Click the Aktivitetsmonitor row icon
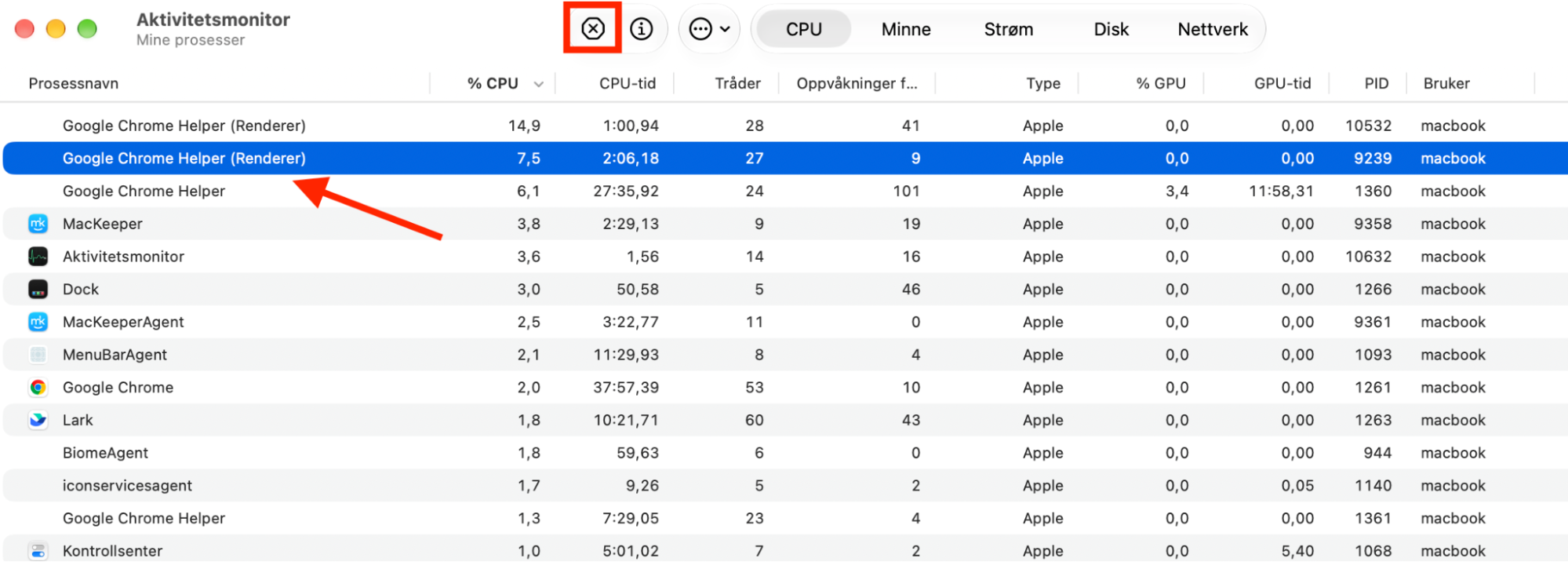1568x562 pixels. 38,257
